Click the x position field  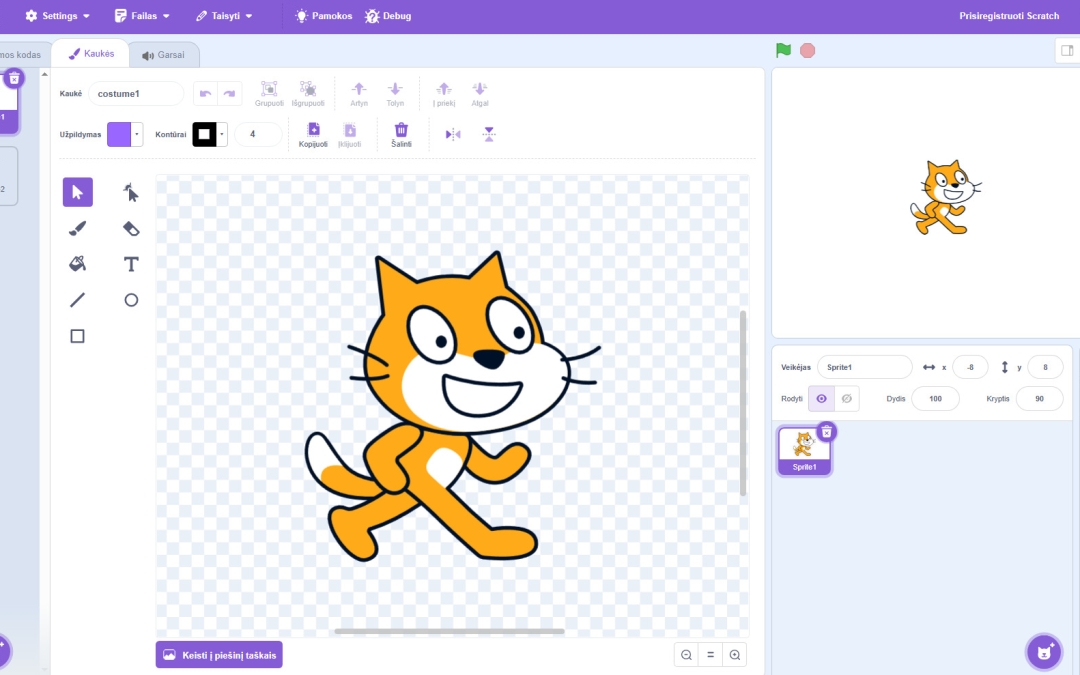970,367
